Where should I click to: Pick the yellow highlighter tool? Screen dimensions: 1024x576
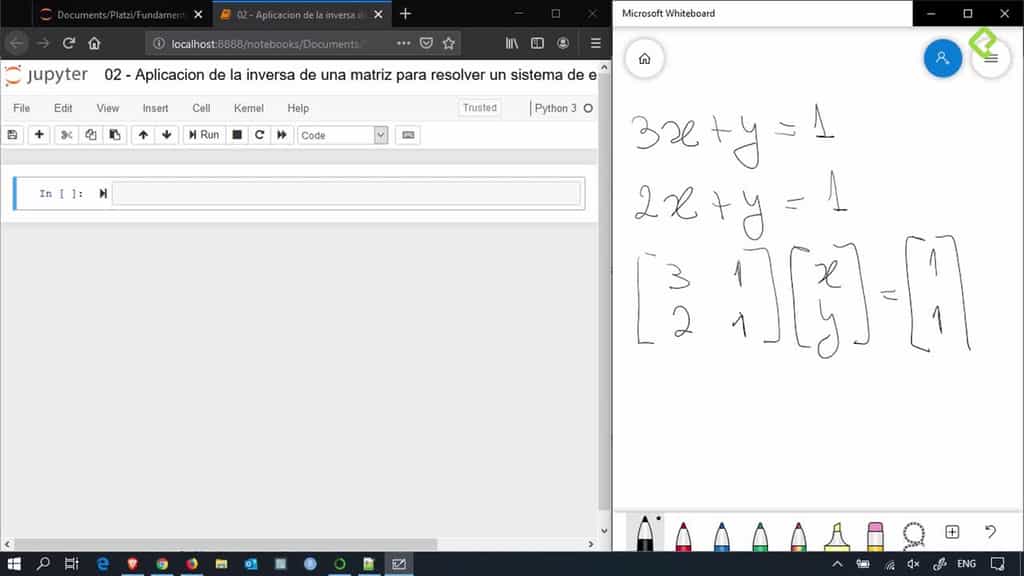pyautogui.click(x=838, y=533)
